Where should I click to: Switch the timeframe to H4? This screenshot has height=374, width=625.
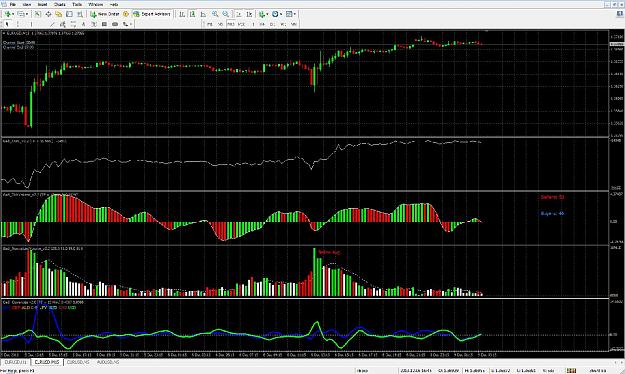(262, 24)
